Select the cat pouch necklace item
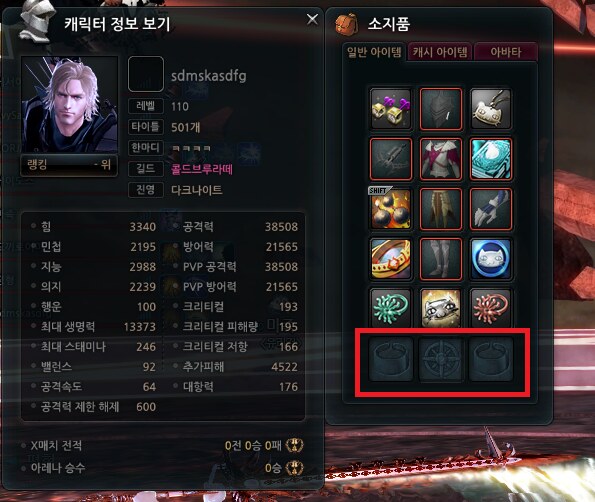Screen dimensions: 595x502 pyautogui.click(x=491, y=109)
